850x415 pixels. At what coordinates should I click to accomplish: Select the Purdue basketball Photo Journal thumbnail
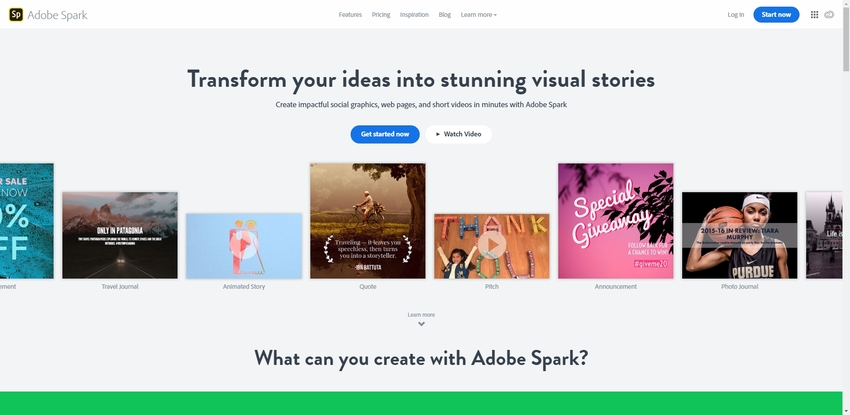(x=739, y=235)
